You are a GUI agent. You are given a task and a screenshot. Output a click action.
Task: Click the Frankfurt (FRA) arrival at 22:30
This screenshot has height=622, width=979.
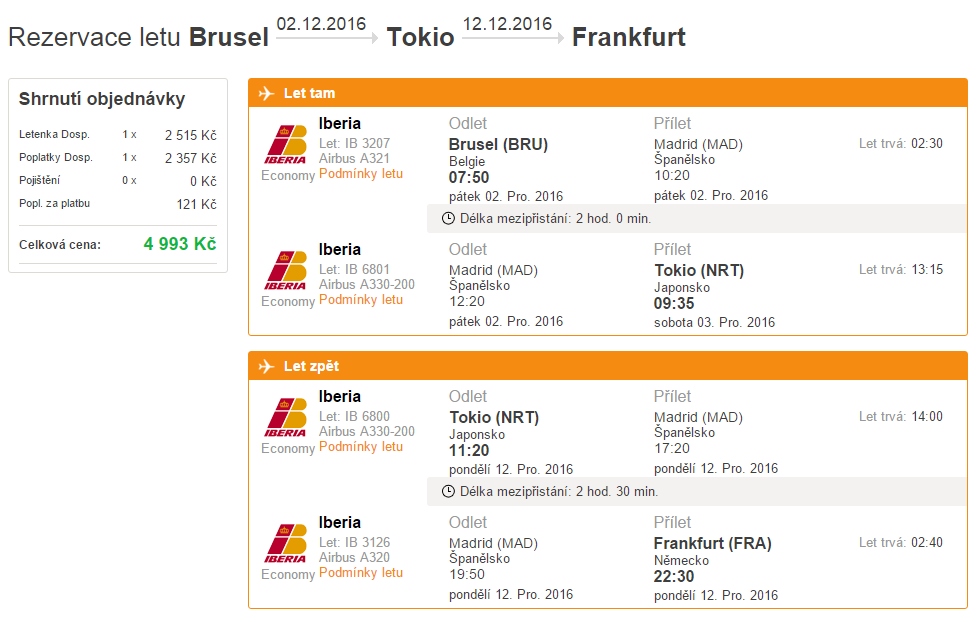pos(712,543)
